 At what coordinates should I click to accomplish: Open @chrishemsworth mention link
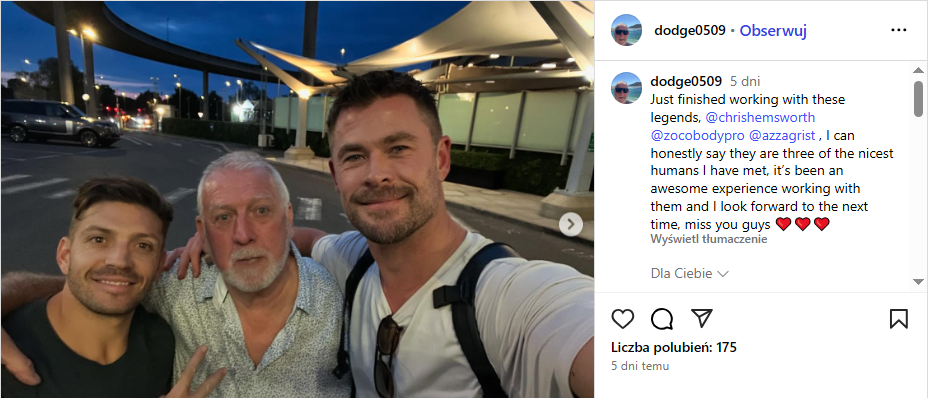(x=760, y=117)
